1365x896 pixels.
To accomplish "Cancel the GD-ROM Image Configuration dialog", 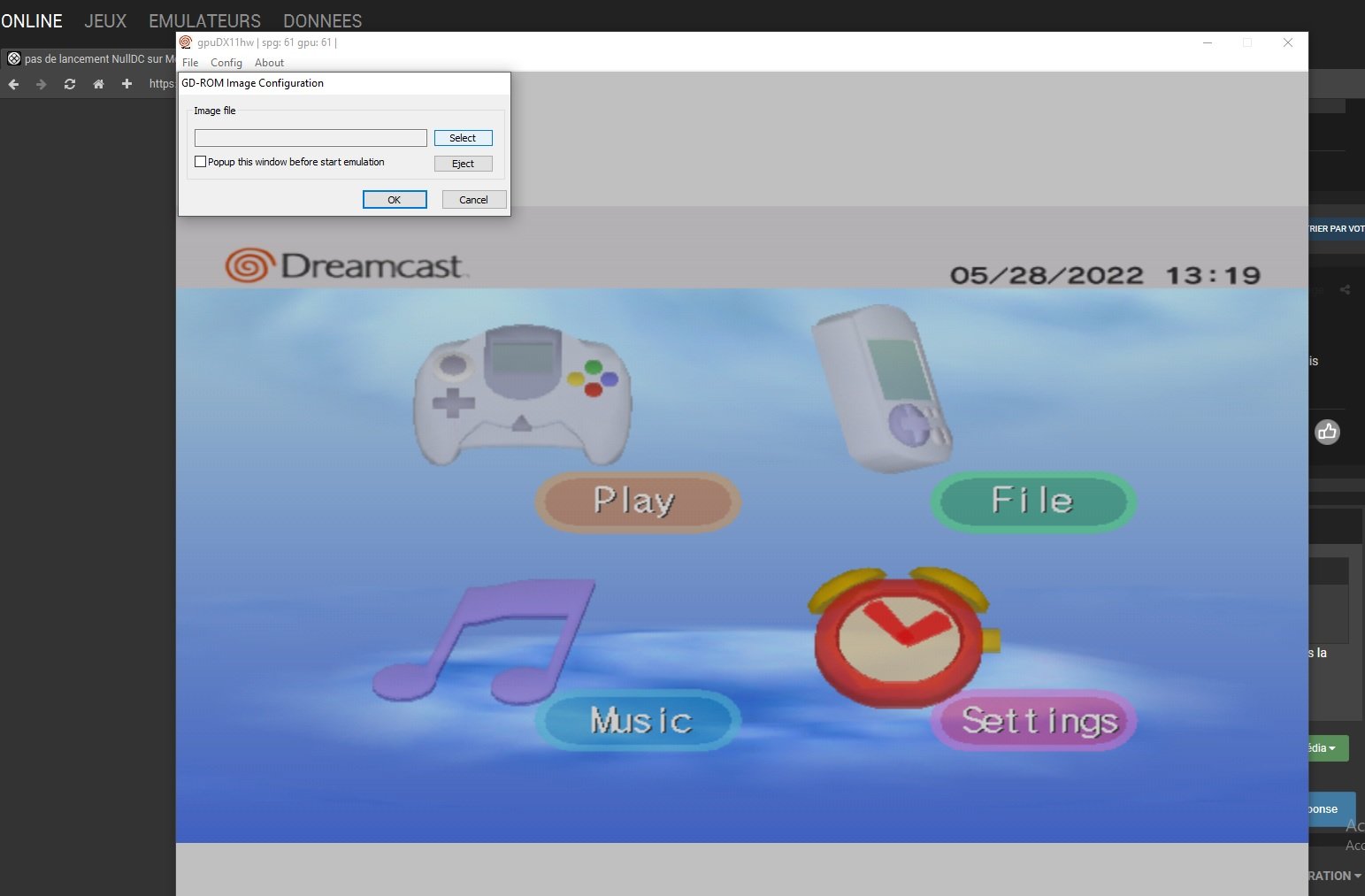I will pyautogui.click(x=474, y=200).
